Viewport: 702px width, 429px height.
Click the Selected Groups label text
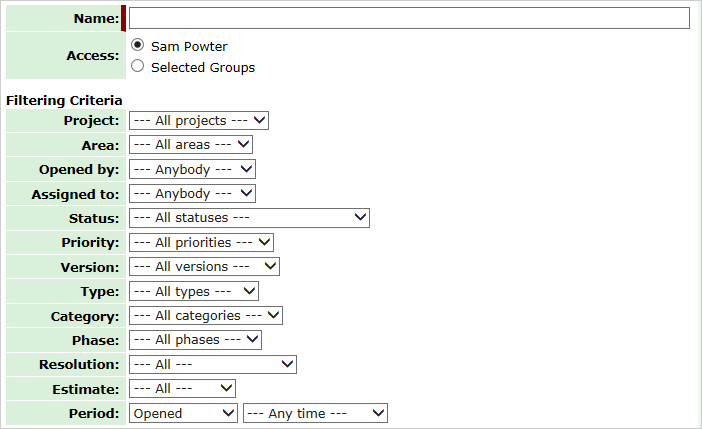203,67
